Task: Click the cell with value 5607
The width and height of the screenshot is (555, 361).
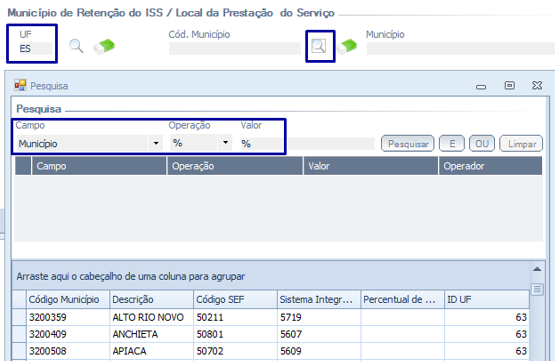Action: pos(319,334)
